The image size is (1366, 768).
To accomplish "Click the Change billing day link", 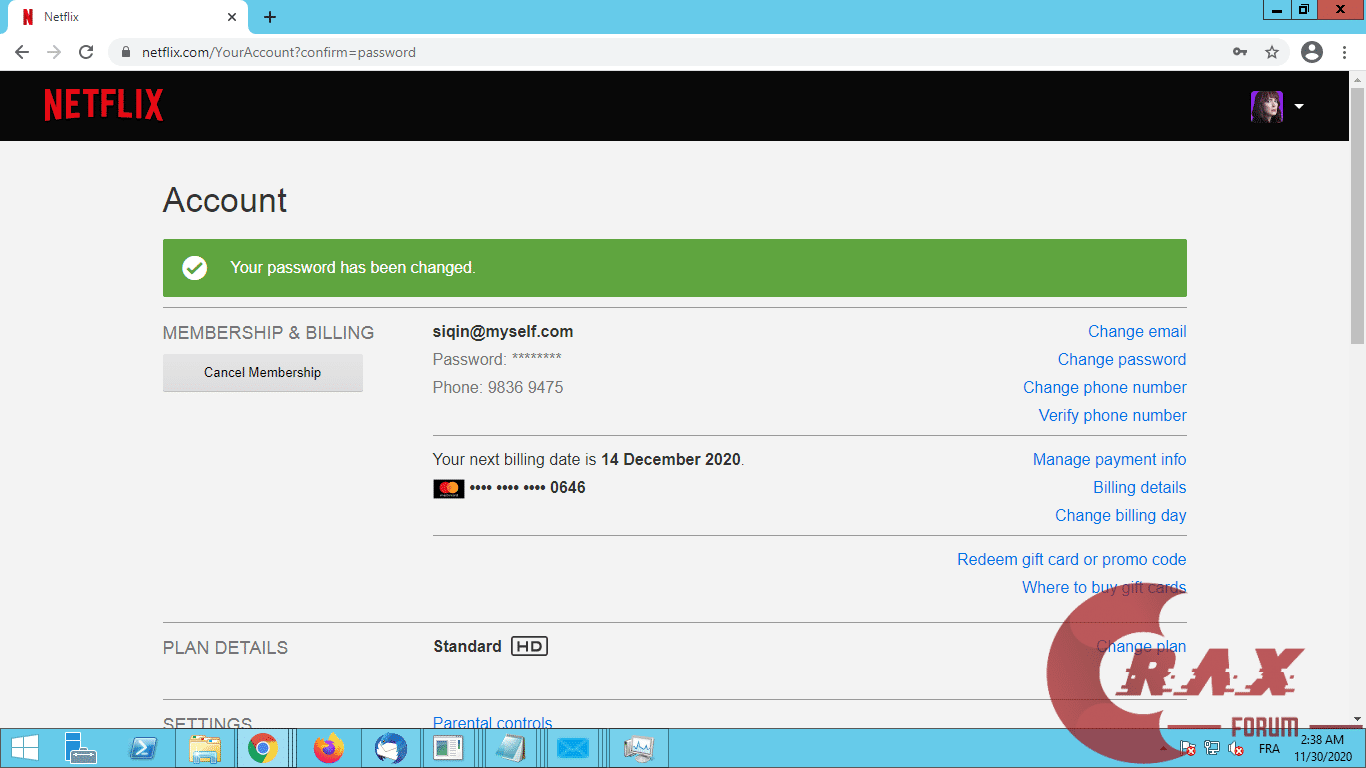I will 1121,516.
